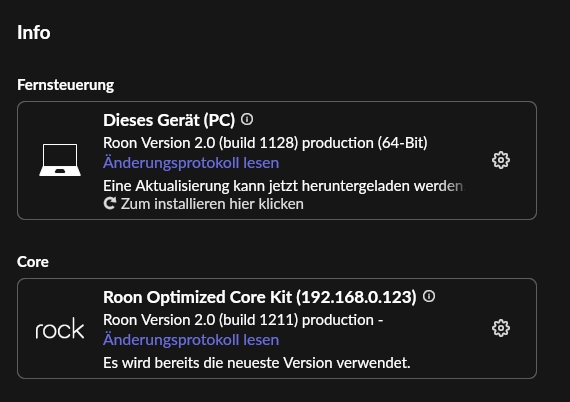570x402 pixels.
Task: Click the Info page heading
Action: [x=34, y=33]
